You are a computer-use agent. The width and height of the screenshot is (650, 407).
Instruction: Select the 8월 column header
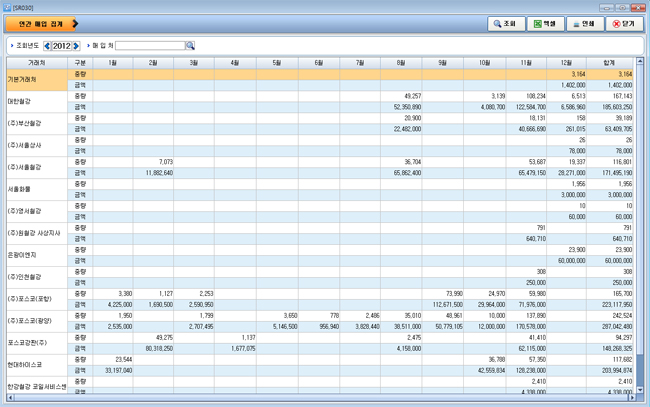(x=401, y=63)
